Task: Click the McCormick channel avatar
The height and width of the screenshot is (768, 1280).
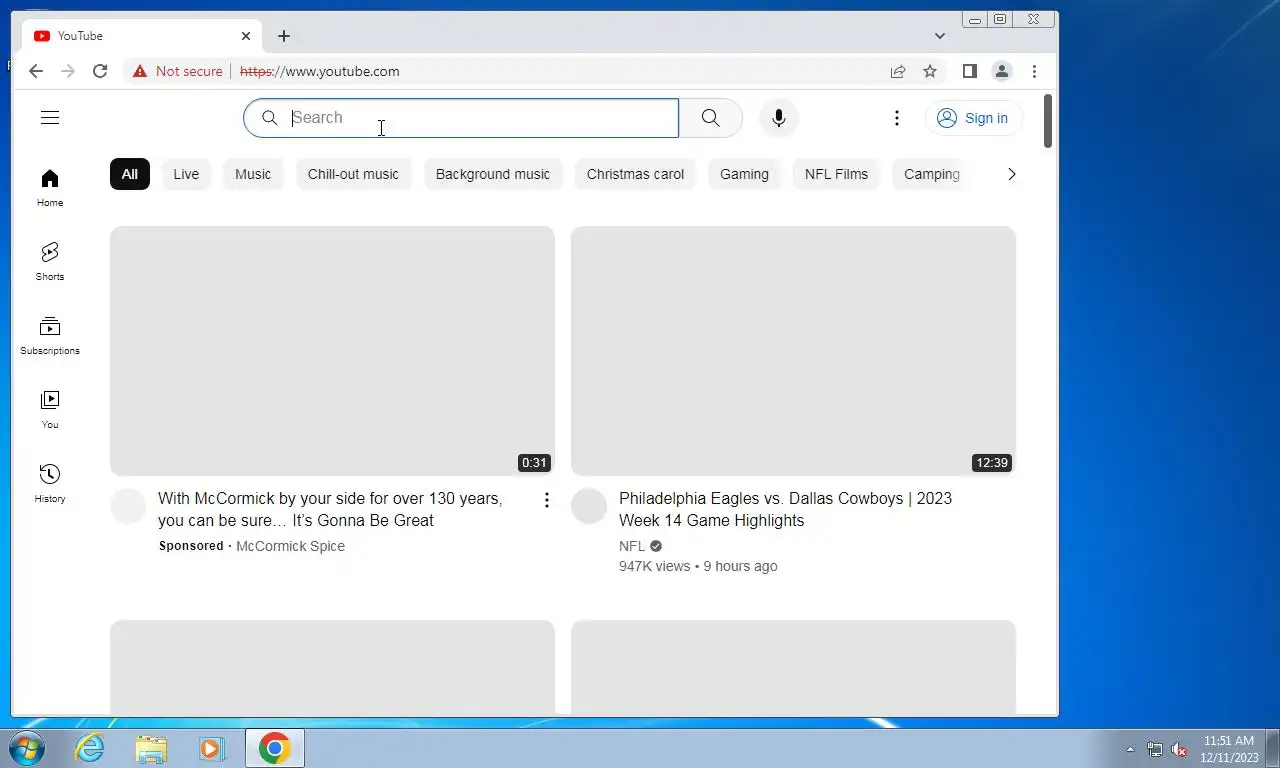Action: tap(128, 507)
